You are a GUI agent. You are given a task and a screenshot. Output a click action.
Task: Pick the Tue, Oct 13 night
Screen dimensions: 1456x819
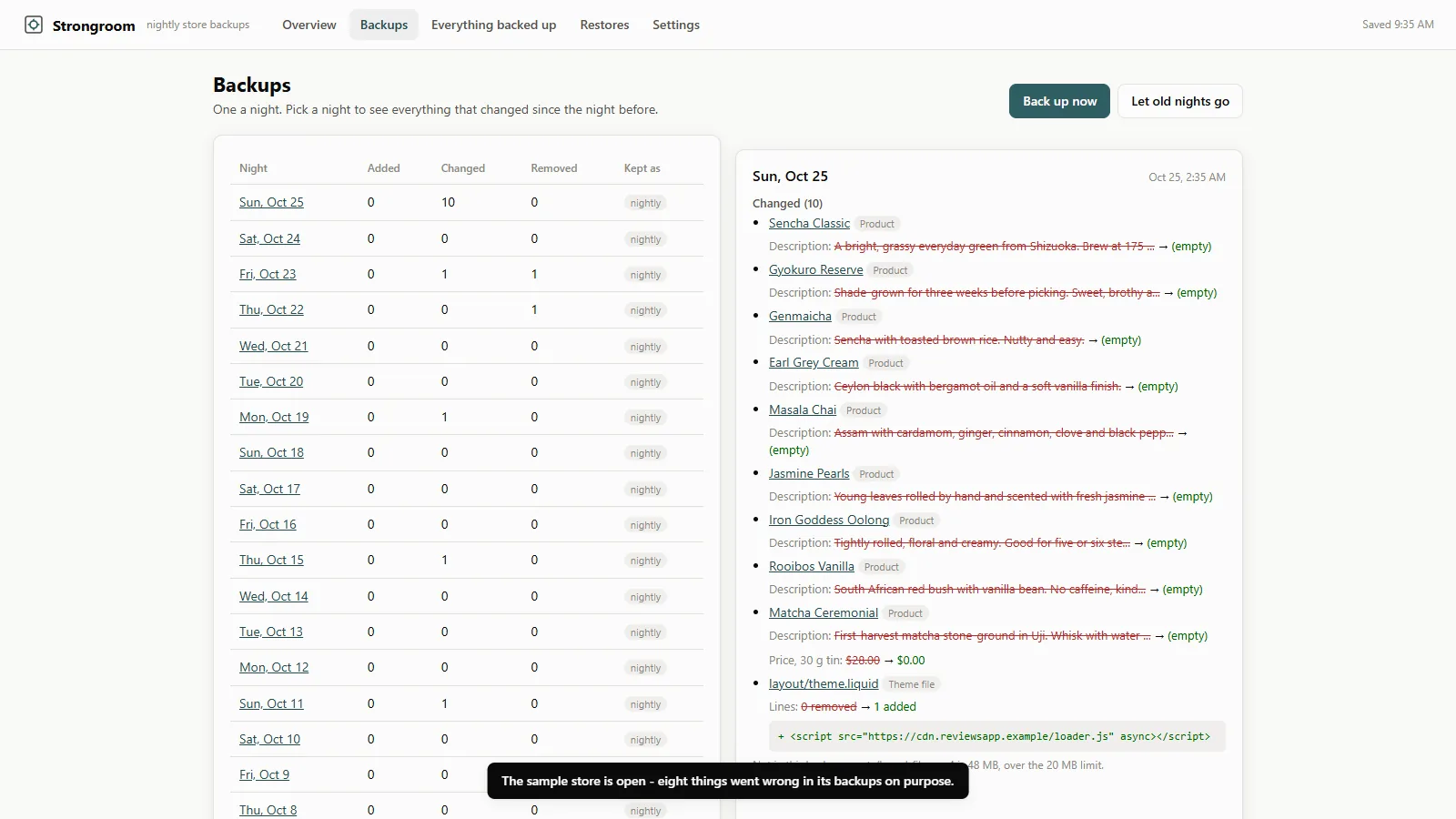(271, 632)
